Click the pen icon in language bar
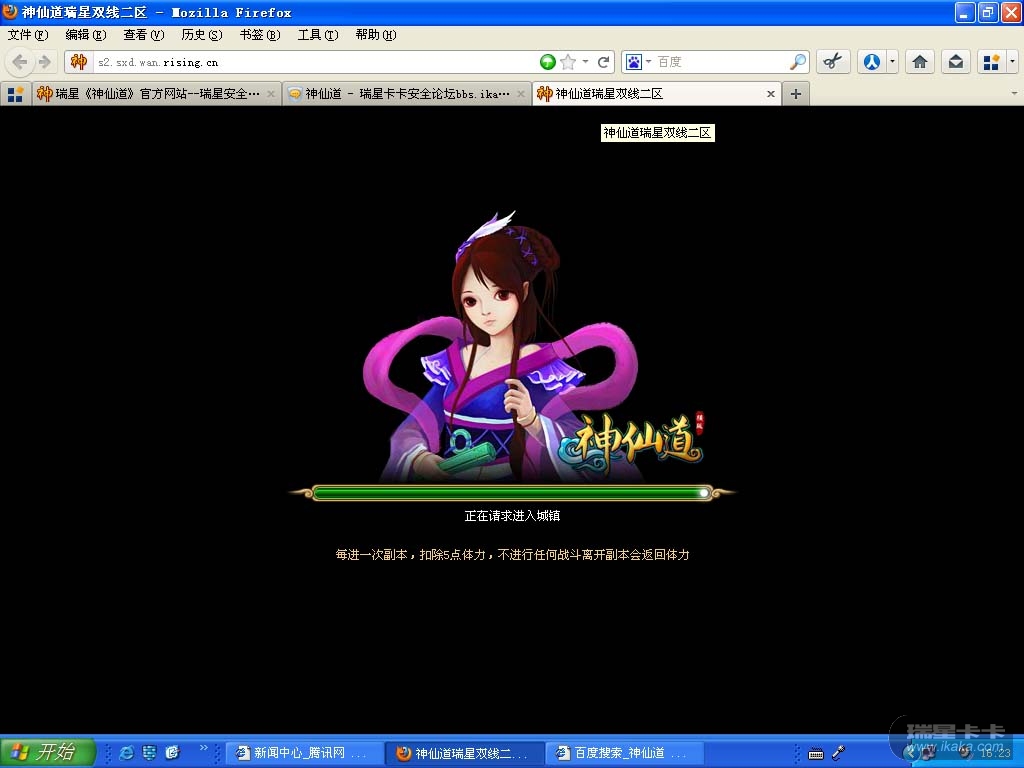Viewport: 1024px width, 768px height. (839, 752)
